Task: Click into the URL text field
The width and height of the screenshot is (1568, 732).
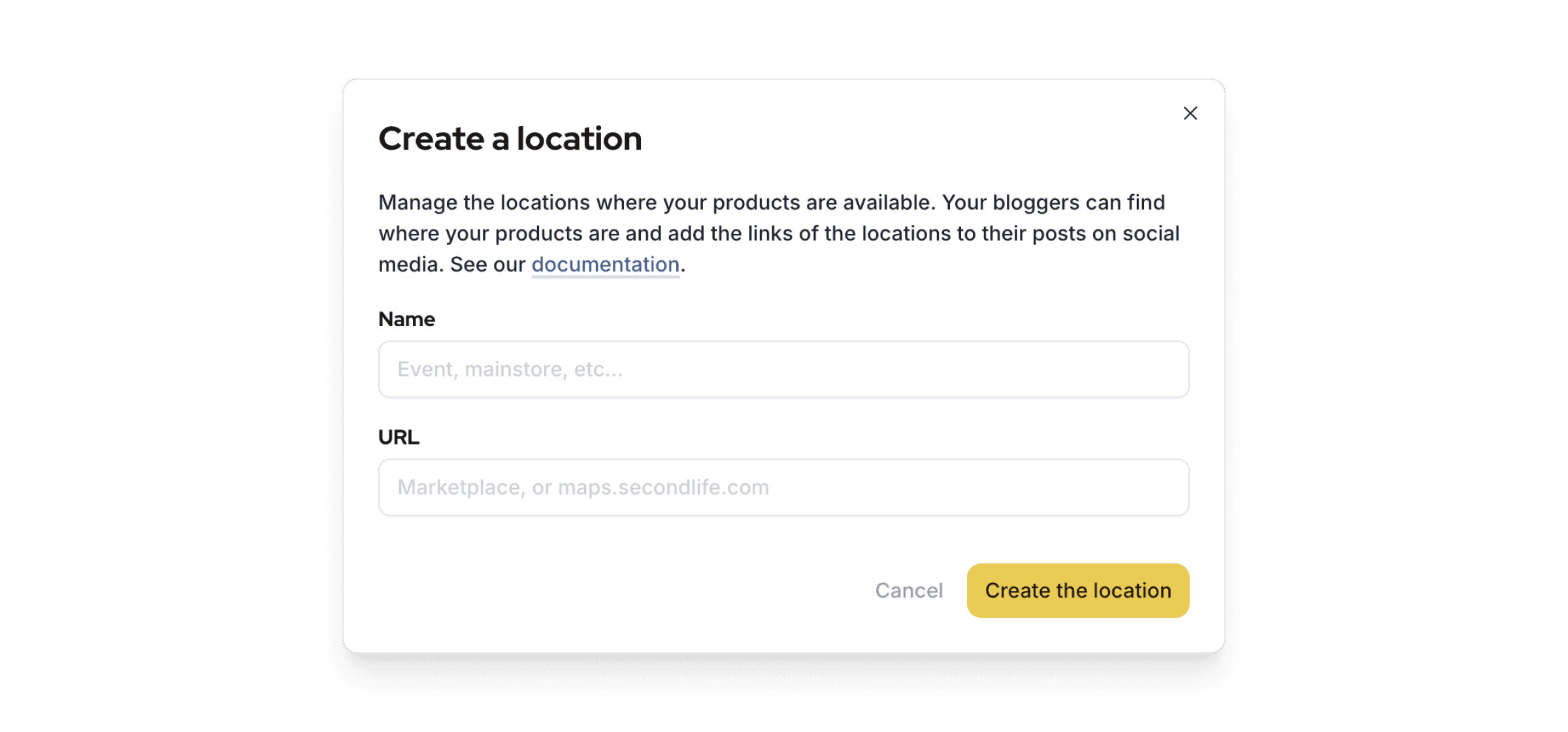Action: (x=783, y=488)
